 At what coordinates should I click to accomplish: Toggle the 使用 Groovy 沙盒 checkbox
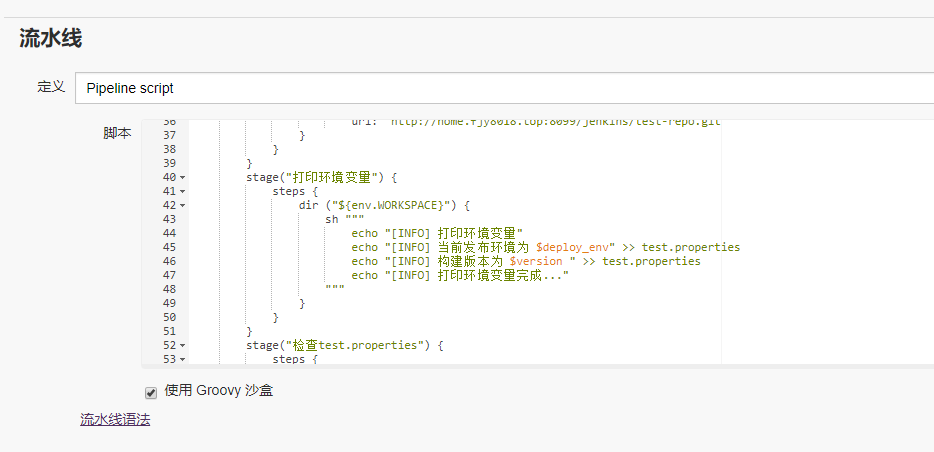[151, 392]
